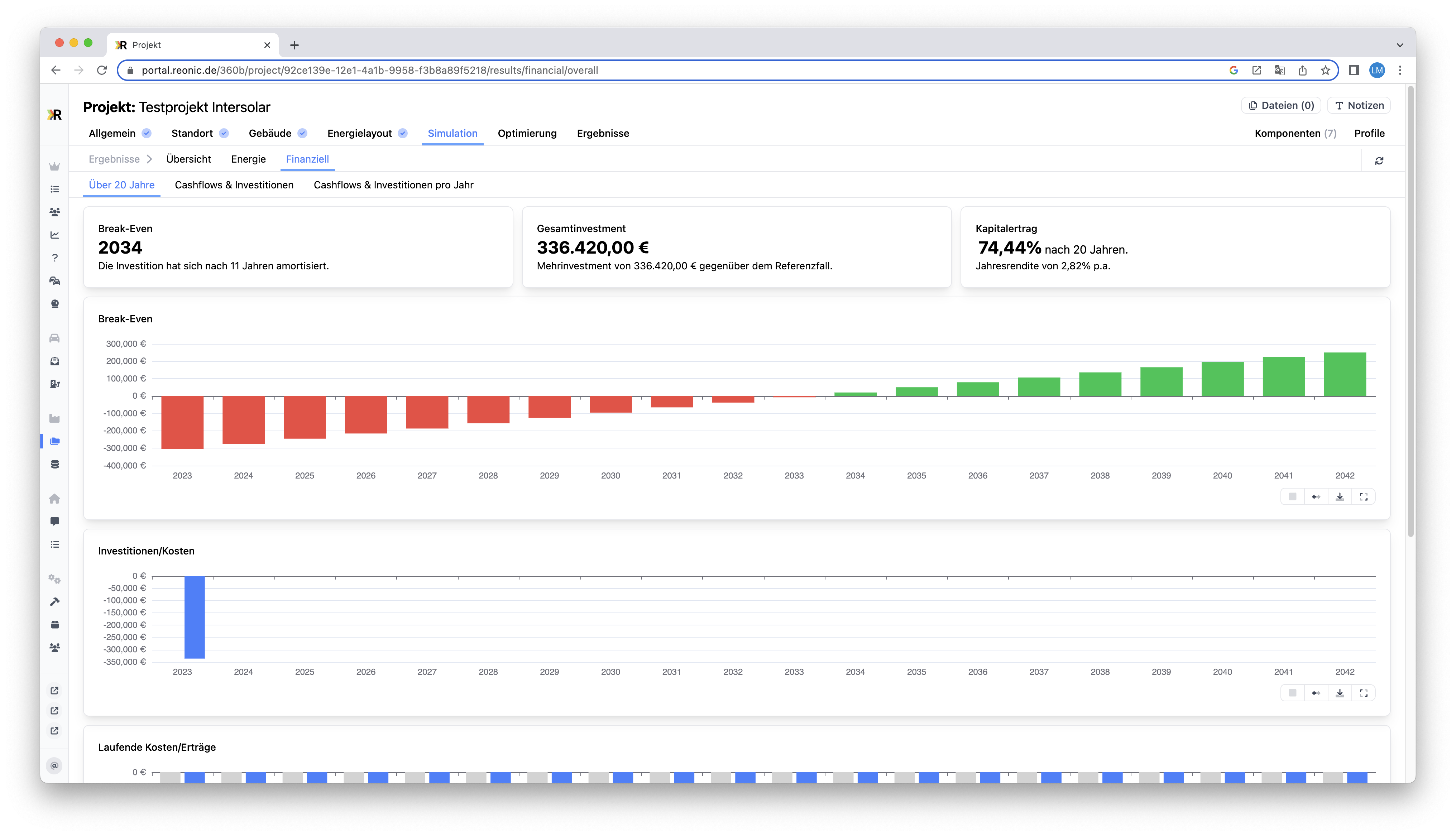This screenshot has width=1456, height=836.
Task: Reload the page with the browser refresh button
Action: click(x=102, y=70)
